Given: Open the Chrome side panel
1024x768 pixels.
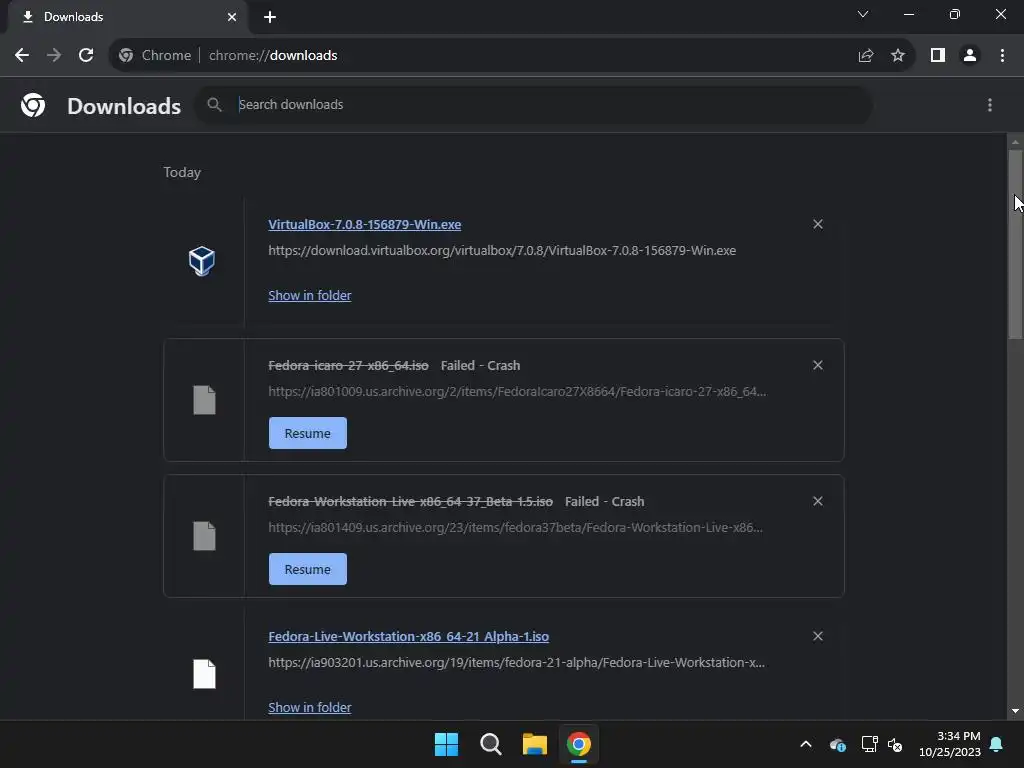Looking at the screenshot, I should (938, 56).
